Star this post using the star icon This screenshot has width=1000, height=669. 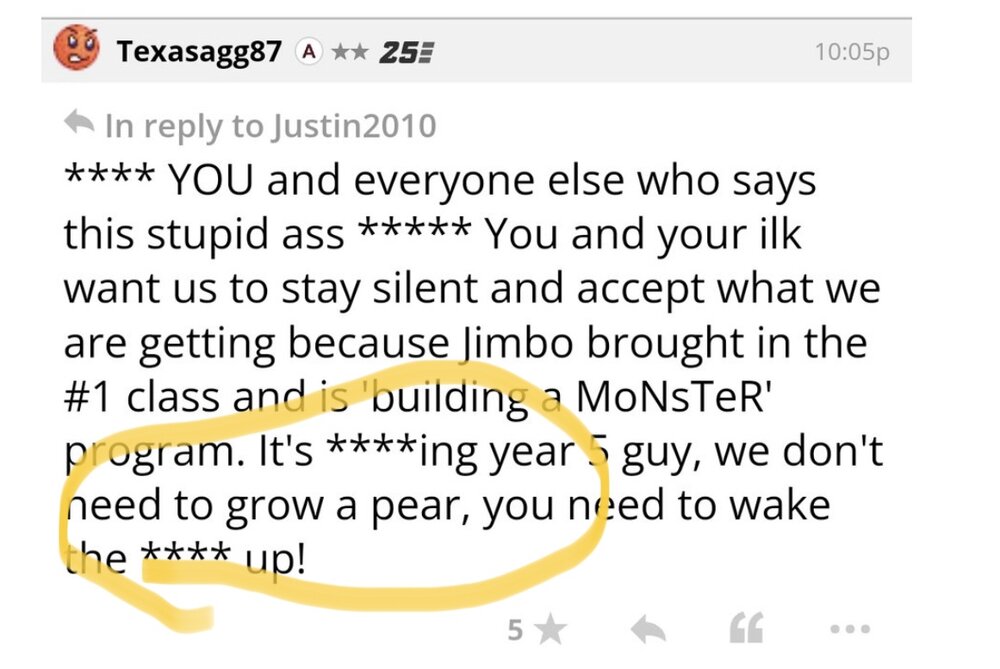tap(547, 630)
